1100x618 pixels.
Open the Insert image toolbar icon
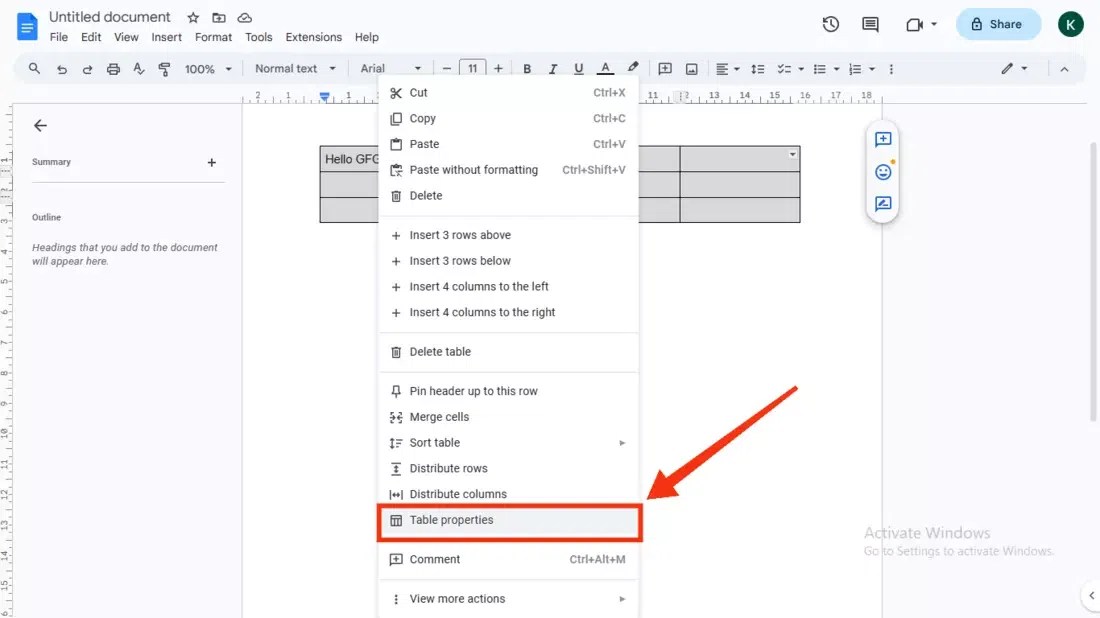click(x=691, y=68)
